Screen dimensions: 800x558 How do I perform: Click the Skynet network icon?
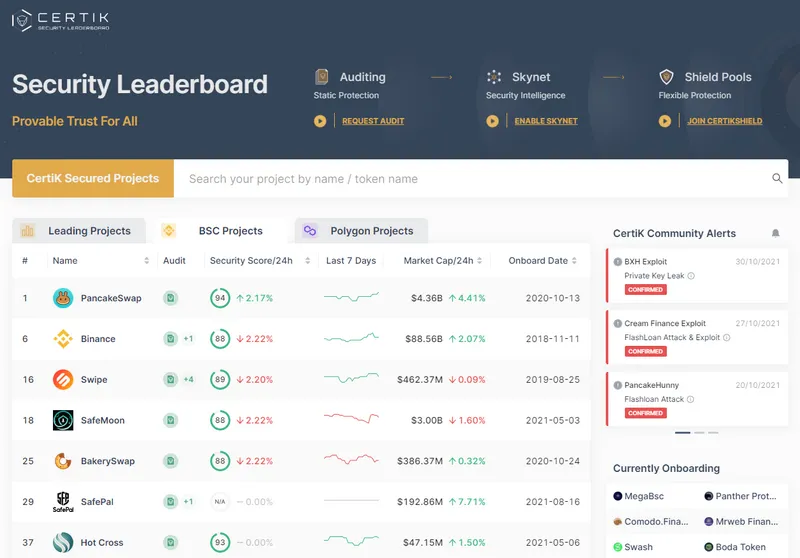(x=494, y=77)
